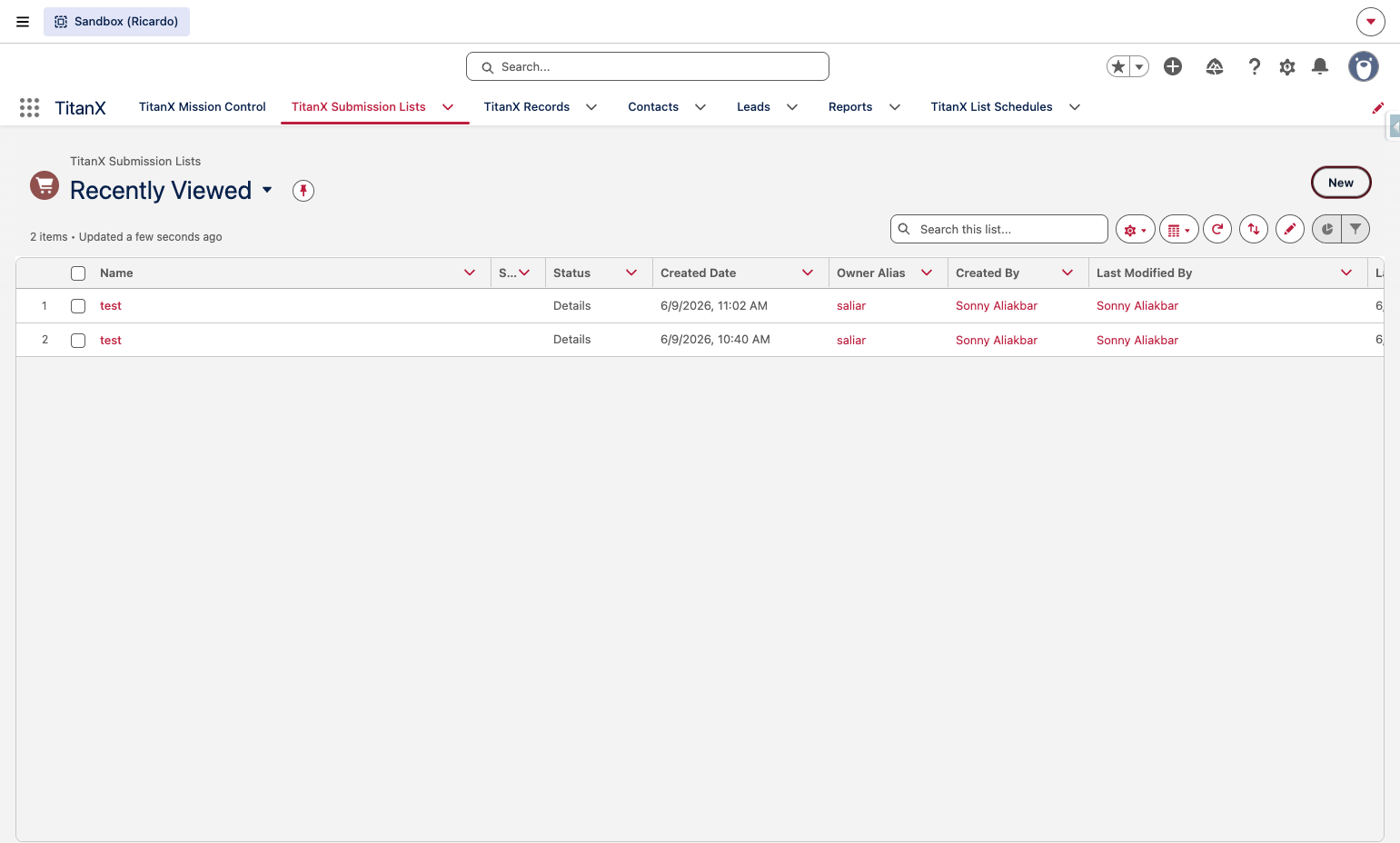Click the global Search box
This screenshot has height=843, width=1400.
[x=648, y=66]
